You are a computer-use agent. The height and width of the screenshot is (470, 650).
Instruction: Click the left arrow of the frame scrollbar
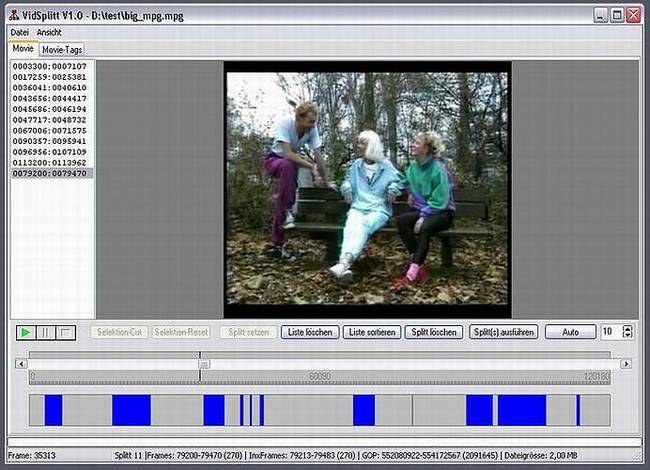point(22,364)
